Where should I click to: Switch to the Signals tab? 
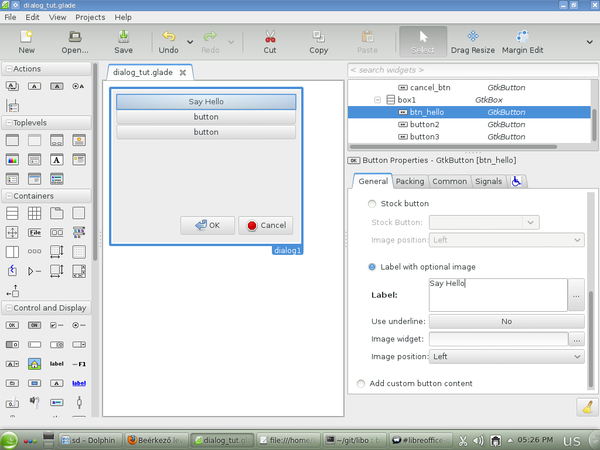tap(488, 181)
